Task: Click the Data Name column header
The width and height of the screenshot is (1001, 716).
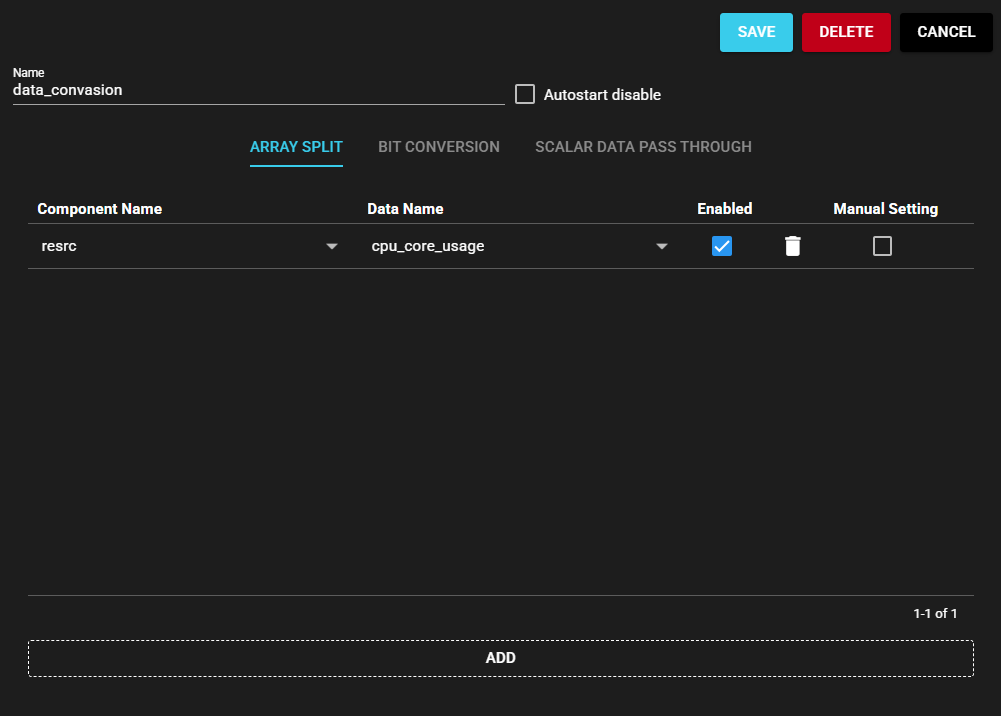Action: click(x=405, y=209)
